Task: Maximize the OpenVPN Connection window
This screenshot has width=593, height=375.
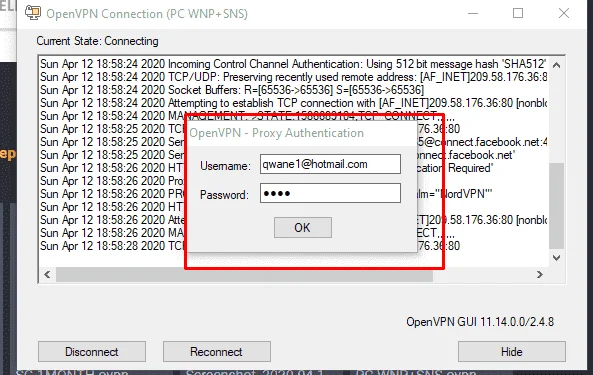Action: click(x=518, y=13)
